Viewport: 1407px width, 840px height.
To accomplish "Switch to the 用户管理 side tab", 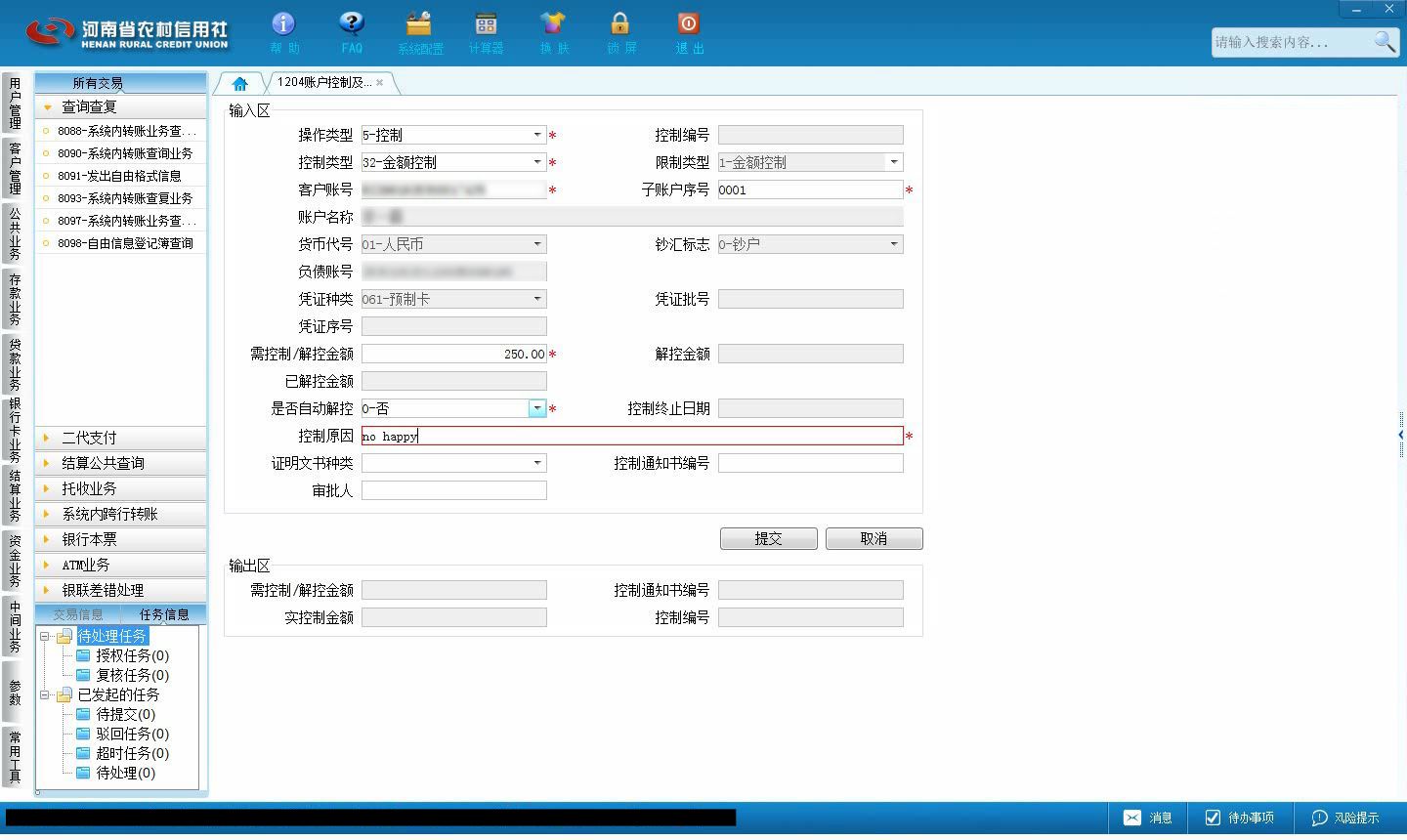I will pyautogui.click(x=15, y=104).
